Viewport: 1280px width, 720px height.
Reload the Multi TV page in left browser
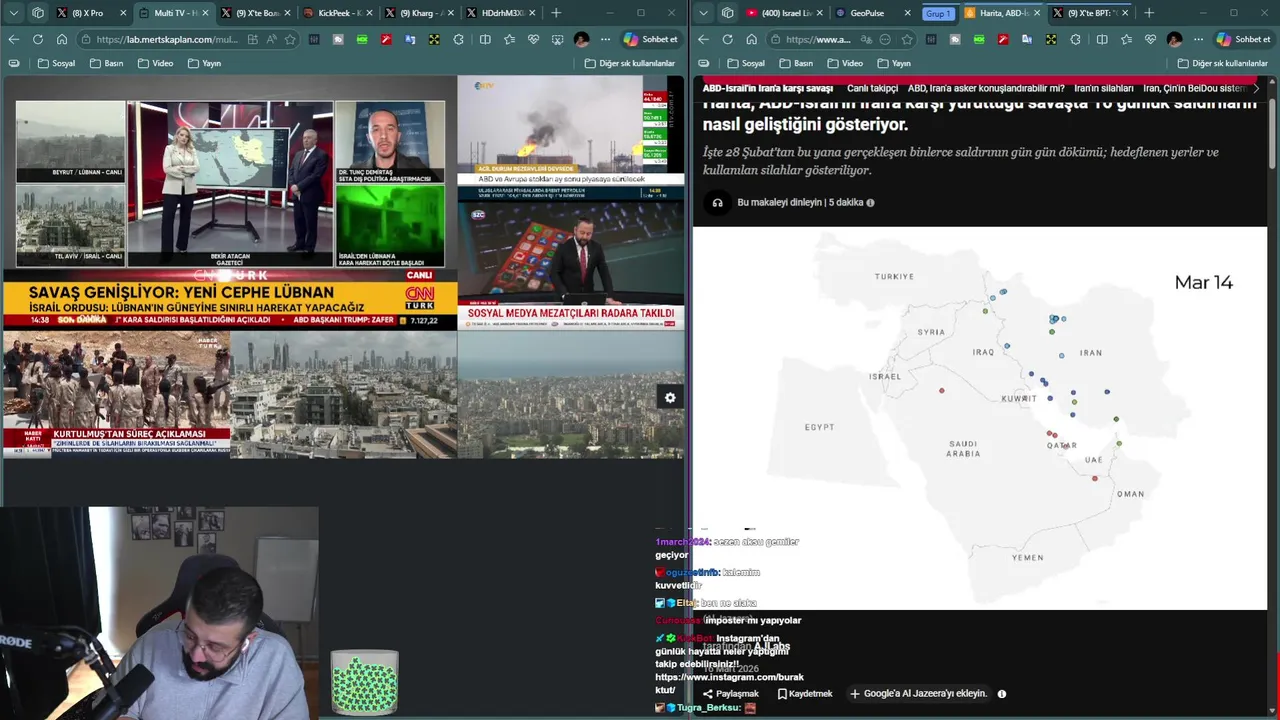coord(38,39)
